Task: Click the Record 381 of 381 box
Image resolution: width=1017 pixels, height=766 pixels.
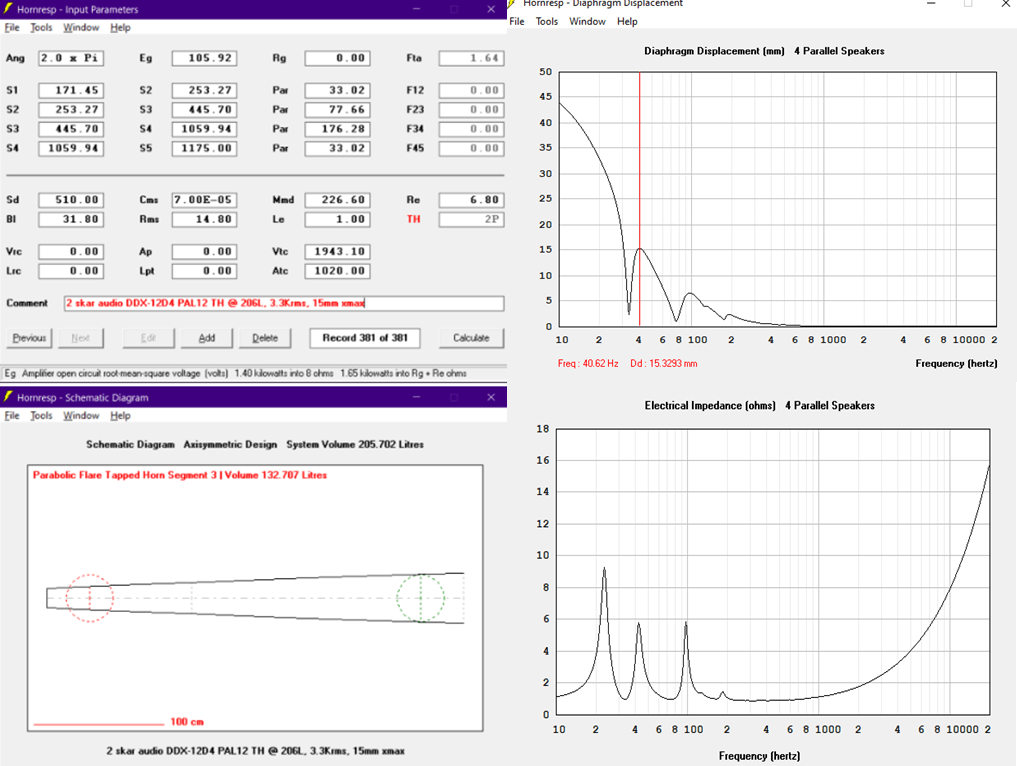Action: (x=365, y=338)
